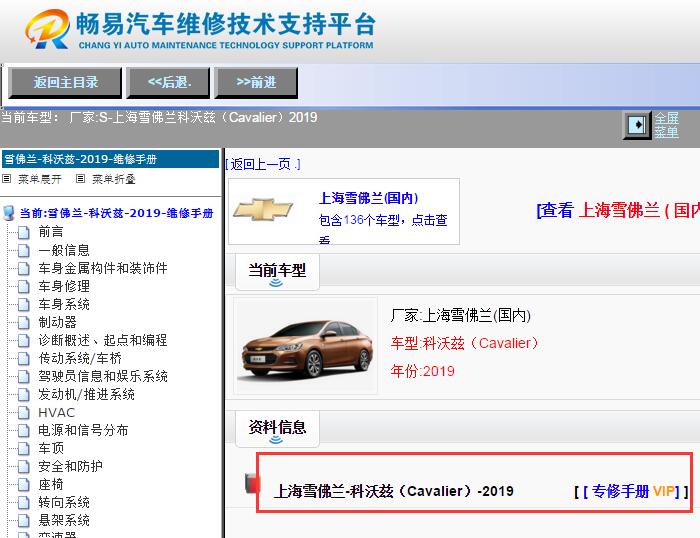
Task: Open the 座椅 tree item
Action: 51,484
